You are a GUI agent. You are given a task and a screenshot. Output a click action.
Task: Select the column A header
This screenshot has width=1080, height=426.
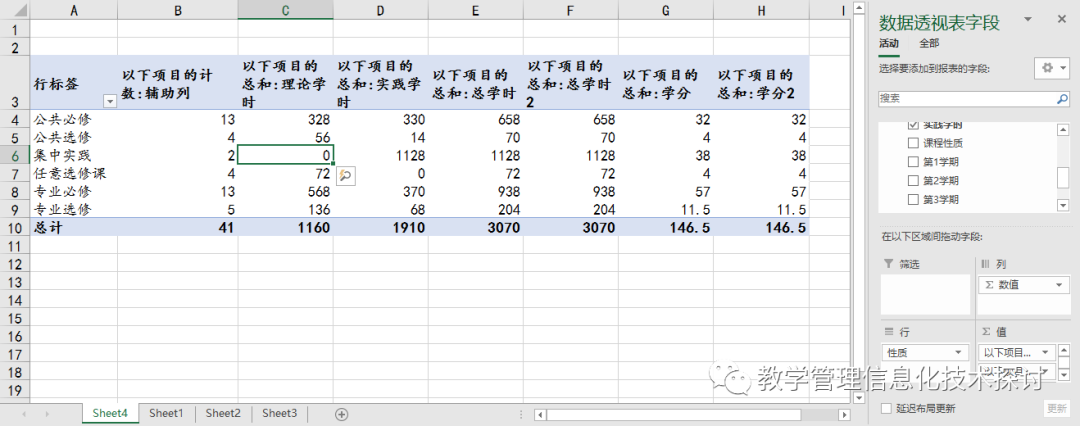(74, 10)
